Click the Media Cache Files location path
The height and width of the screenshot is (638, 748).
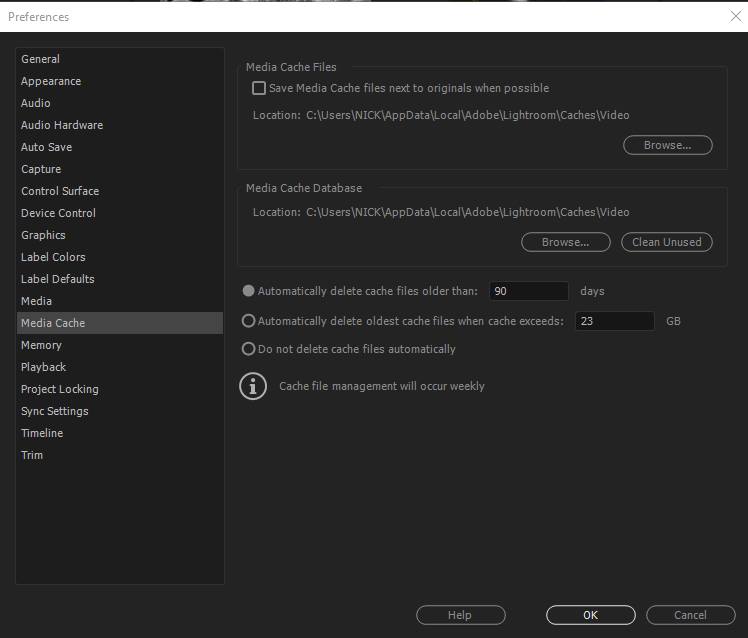[468, 115]
